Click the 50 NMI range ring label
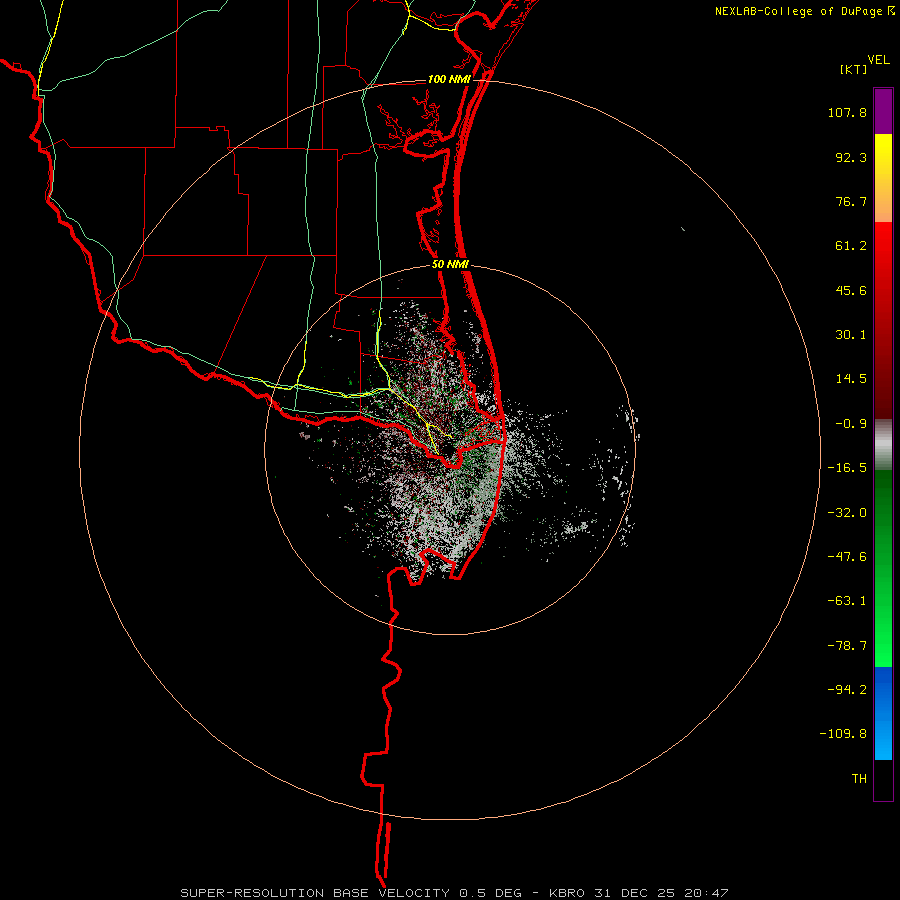900x900 pixels. click(x=451, y=265)
